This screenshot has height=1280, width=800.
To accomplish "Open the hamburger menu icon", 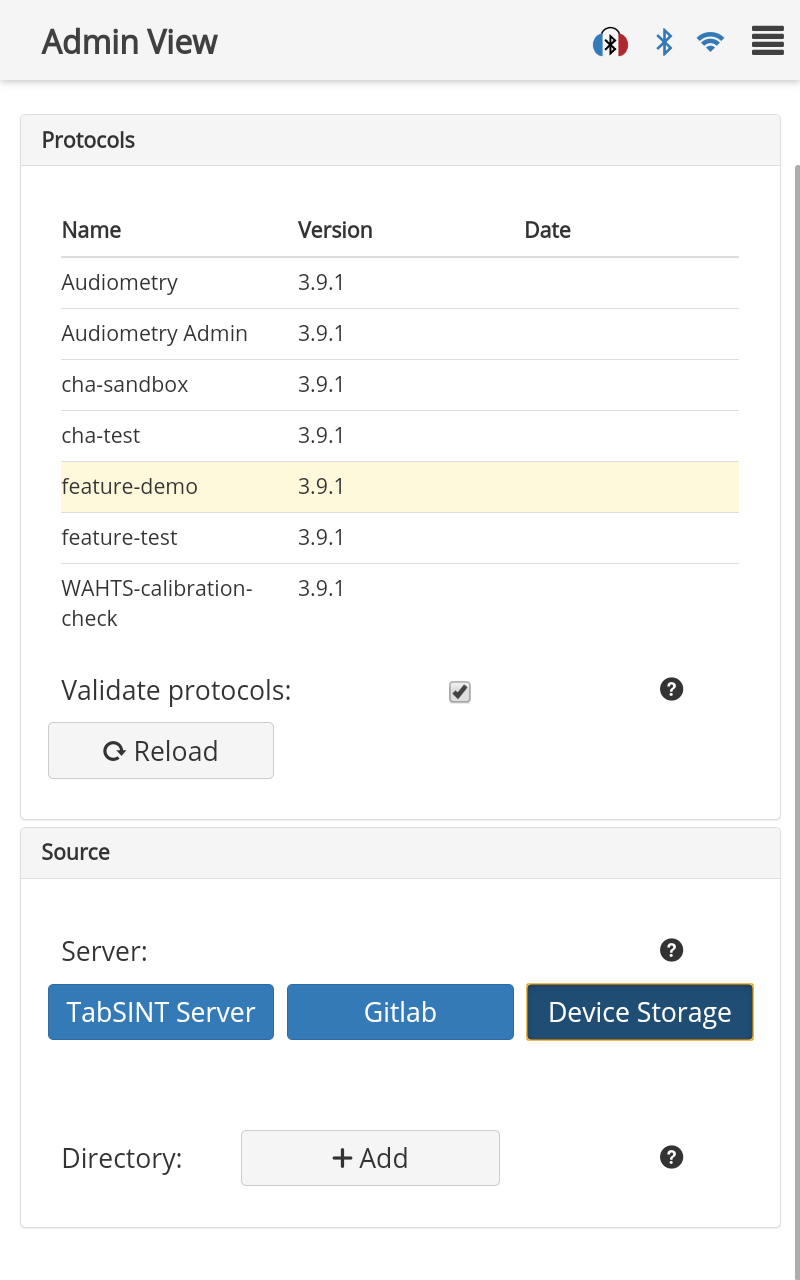I will [x=768, y=41].
